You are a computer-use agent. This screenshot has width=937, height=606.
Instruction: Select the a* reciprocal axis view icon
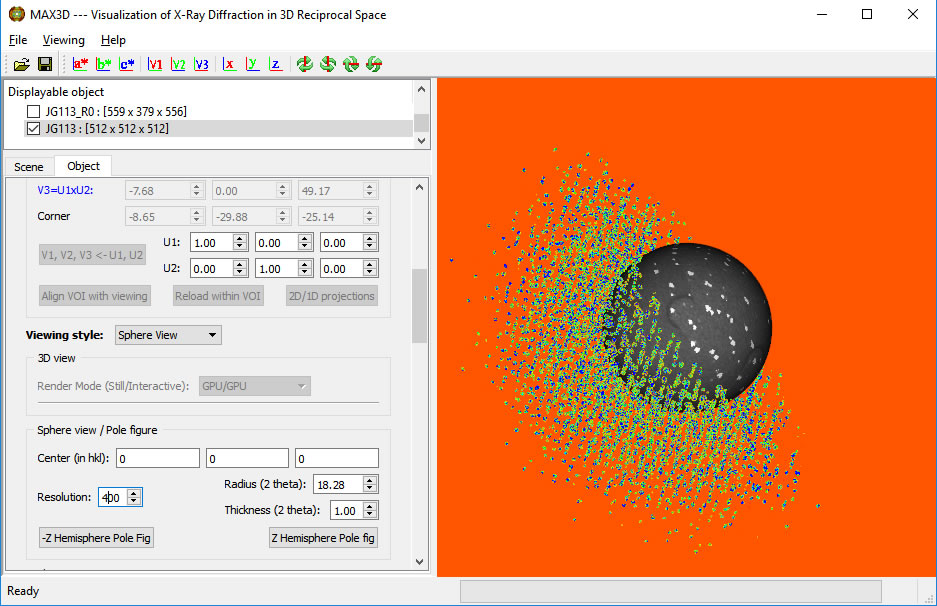[x=80, y=63]
